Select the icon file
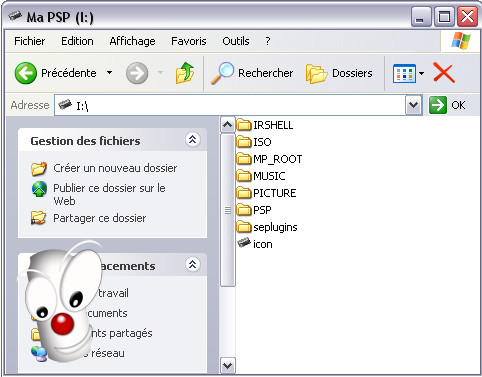Image resolution: width=482 pixels, height=377 pixels. click(255, 244)
